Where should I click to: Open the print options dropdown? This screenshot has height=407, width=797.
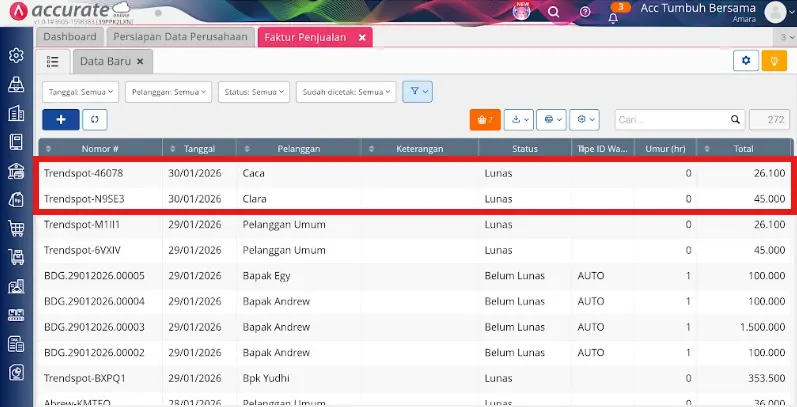tap(551, 119)
